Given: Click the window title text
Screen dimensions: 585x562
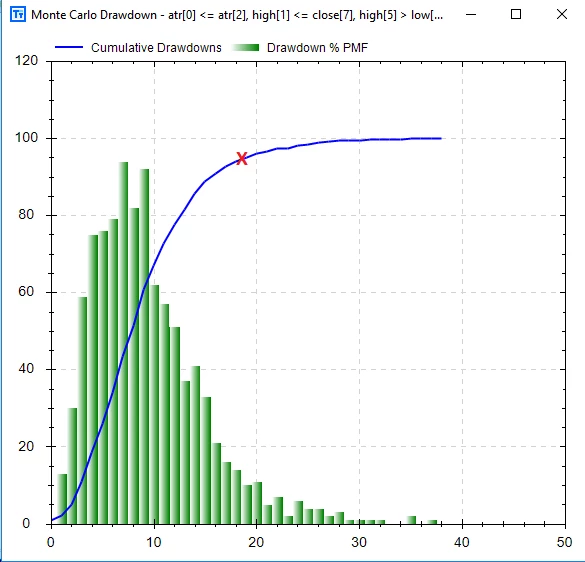Looking at the screenshot, I should [237, 15].
